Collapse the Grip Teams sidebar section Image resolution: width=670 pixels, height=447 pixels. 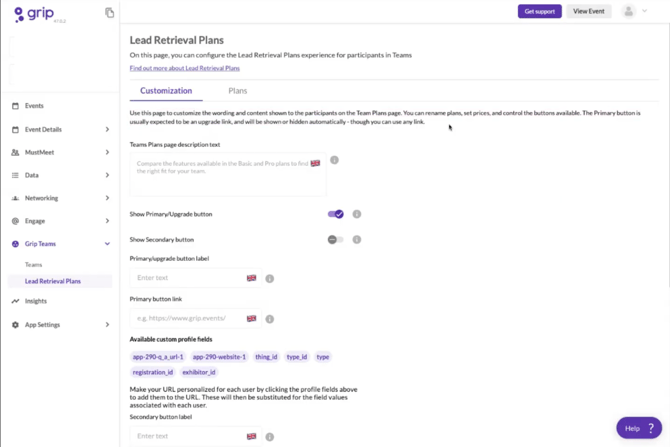click(107, 244)
